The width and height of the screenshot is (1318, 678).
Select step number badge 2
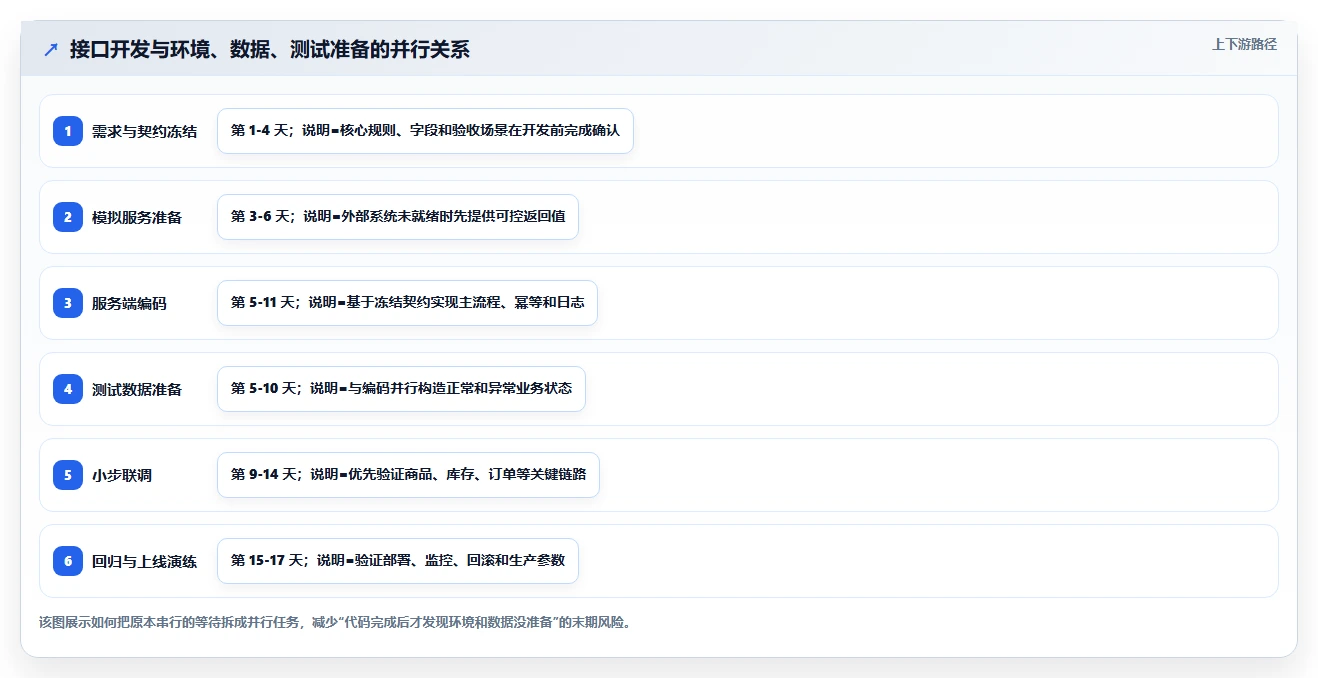click(x=68, y=217)
